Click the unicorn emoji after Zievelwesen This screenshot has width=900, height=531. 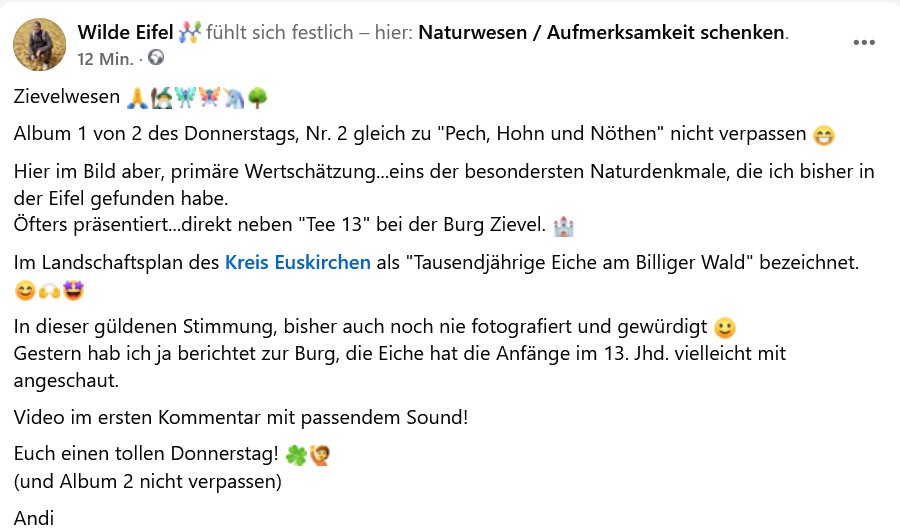click(x=235, y=98)
